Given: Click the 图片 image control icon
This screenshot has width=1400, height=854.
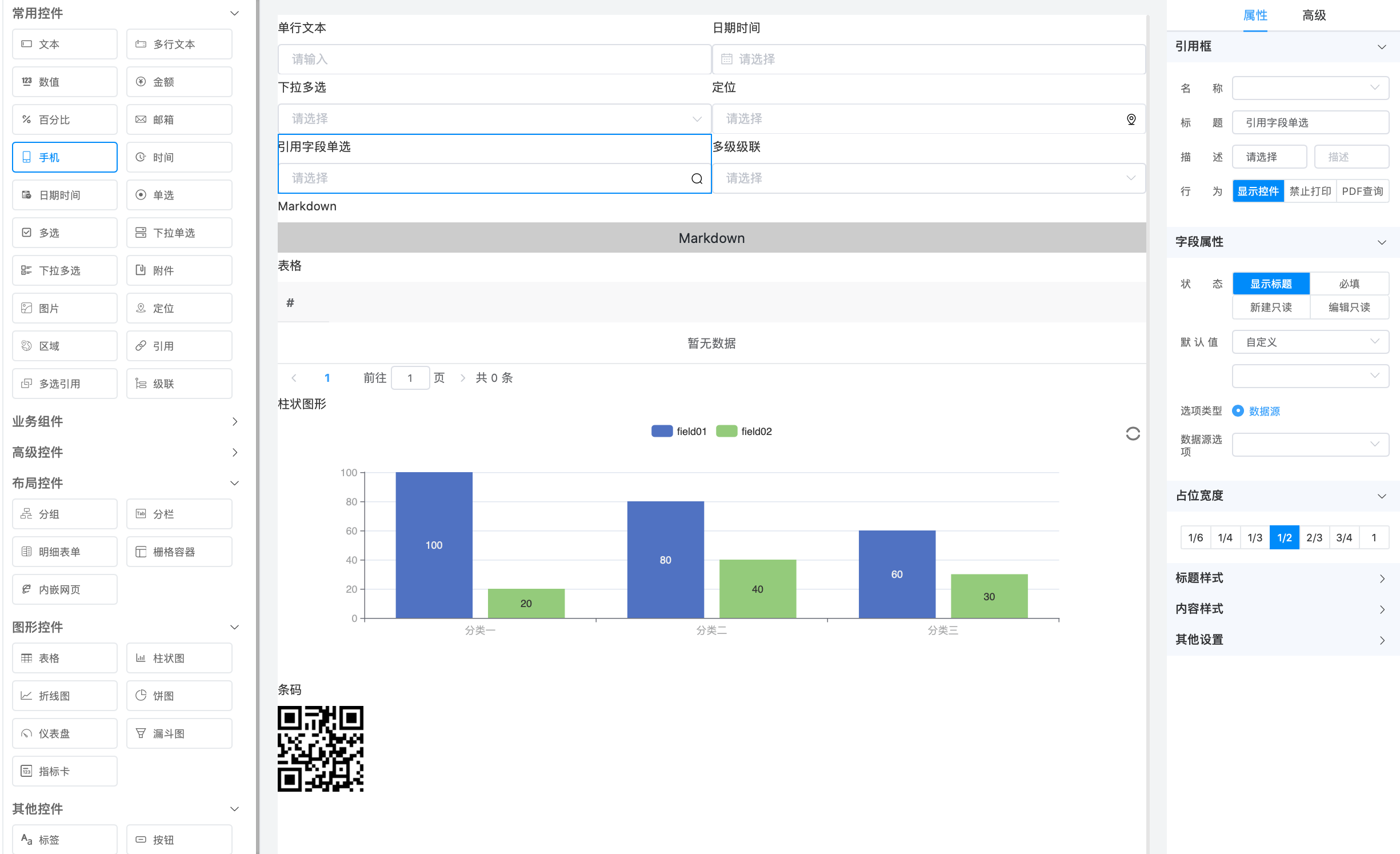Looking at the screenshot, I should coord(26,308).
